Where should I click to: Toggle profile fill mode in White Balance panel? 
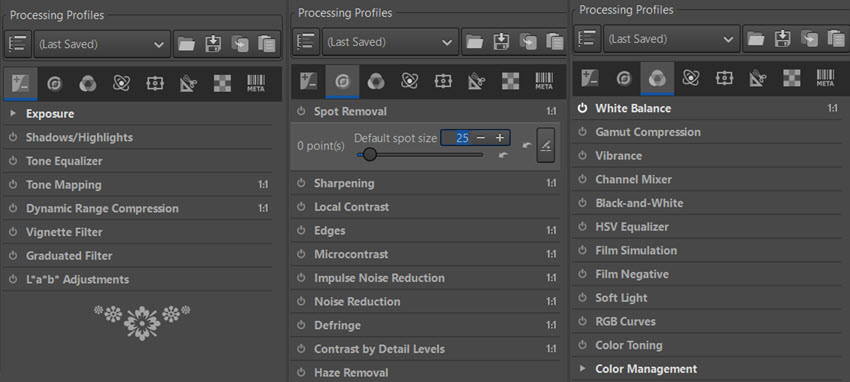tap(588, 38)
